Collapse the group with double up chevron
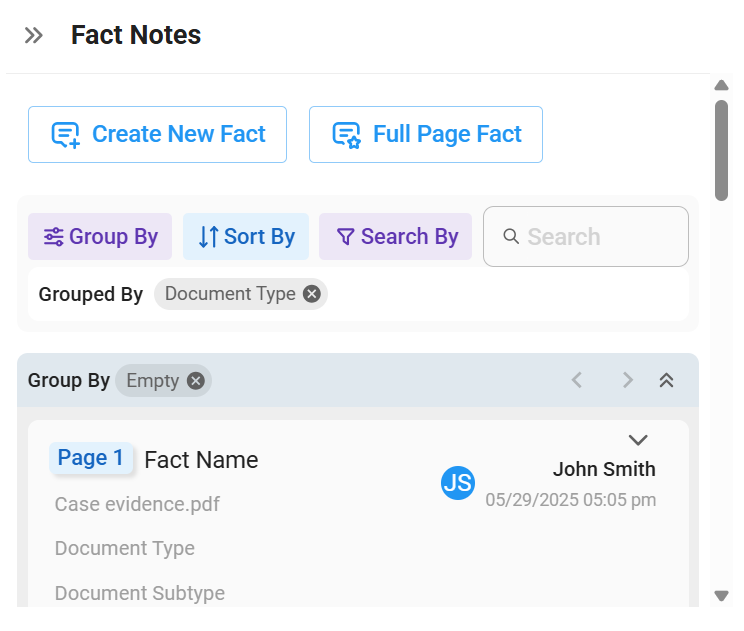Image resolution: width=744 pixels, height=631 pixels. point(667,380)
